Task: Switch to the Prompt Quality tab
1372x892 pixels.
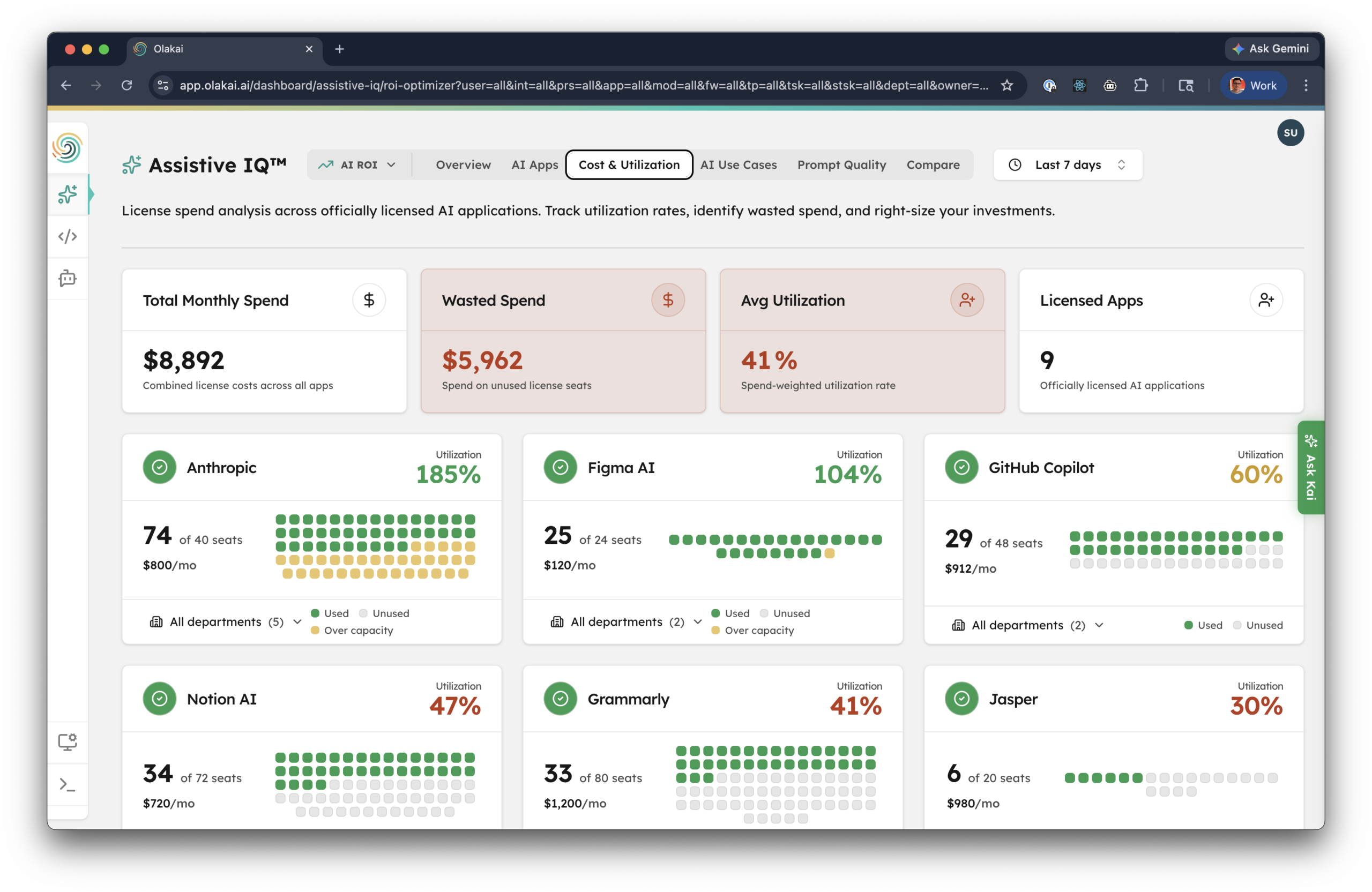Action: pos(841,165)
